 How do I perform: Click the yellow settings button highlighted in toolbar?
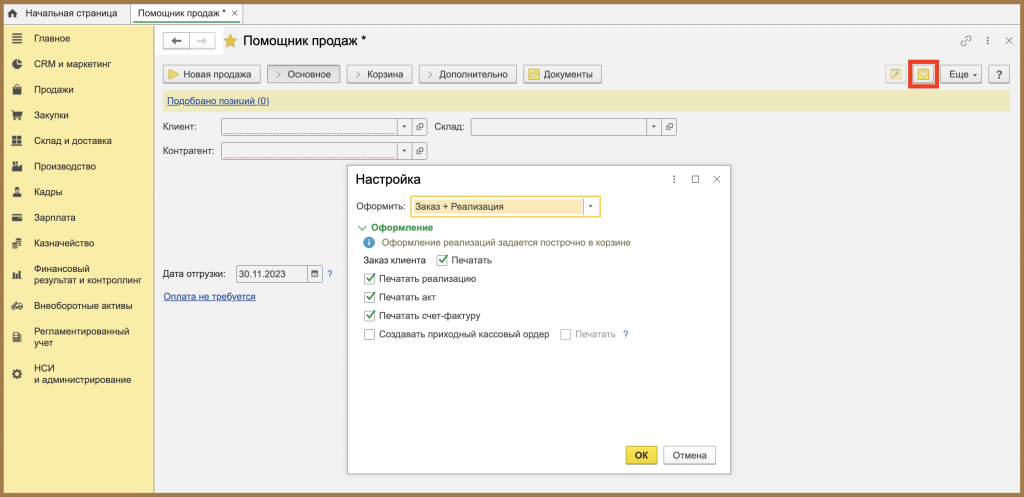[x=923, y=74]
